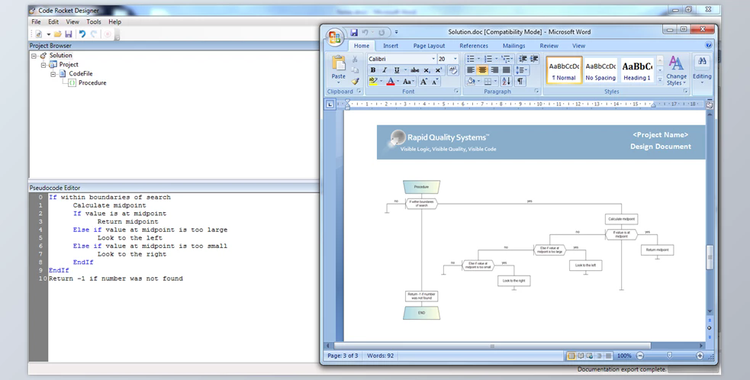Toggle Center alignment in Word
The image size is (750, 380).
tap(482, 70)
